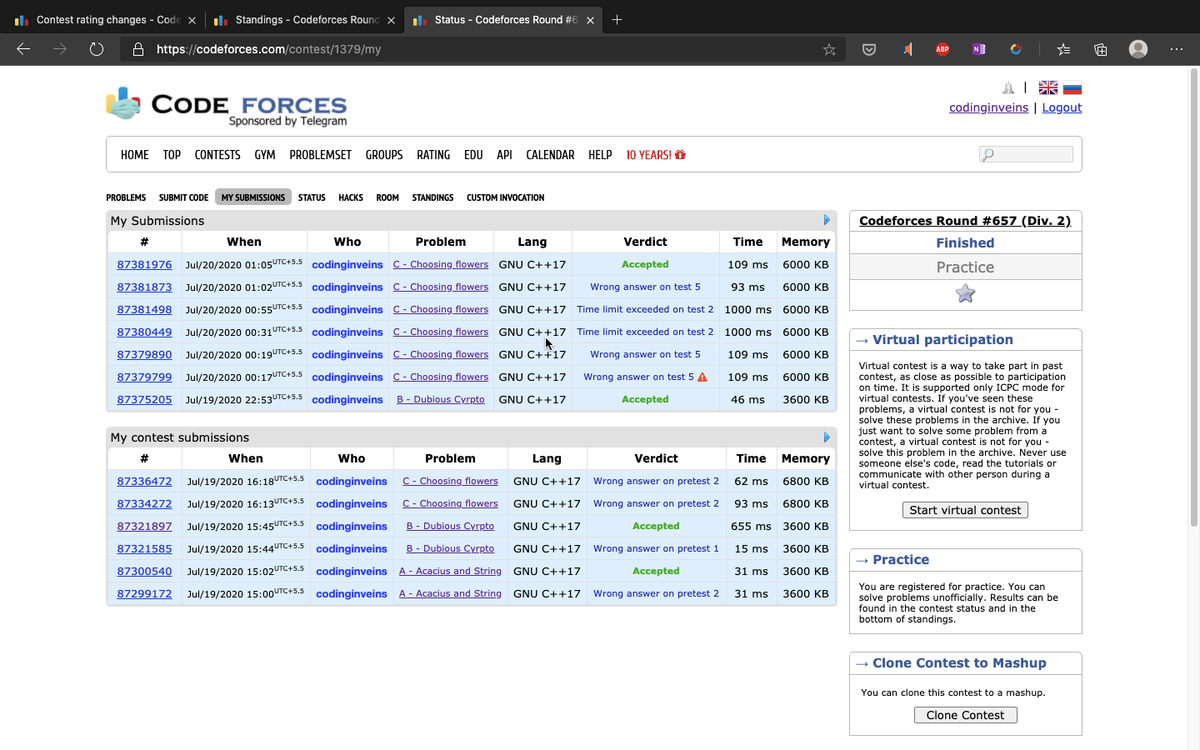Reload the page with the refresh icon
1200x750 pixels.
point(97,49)
